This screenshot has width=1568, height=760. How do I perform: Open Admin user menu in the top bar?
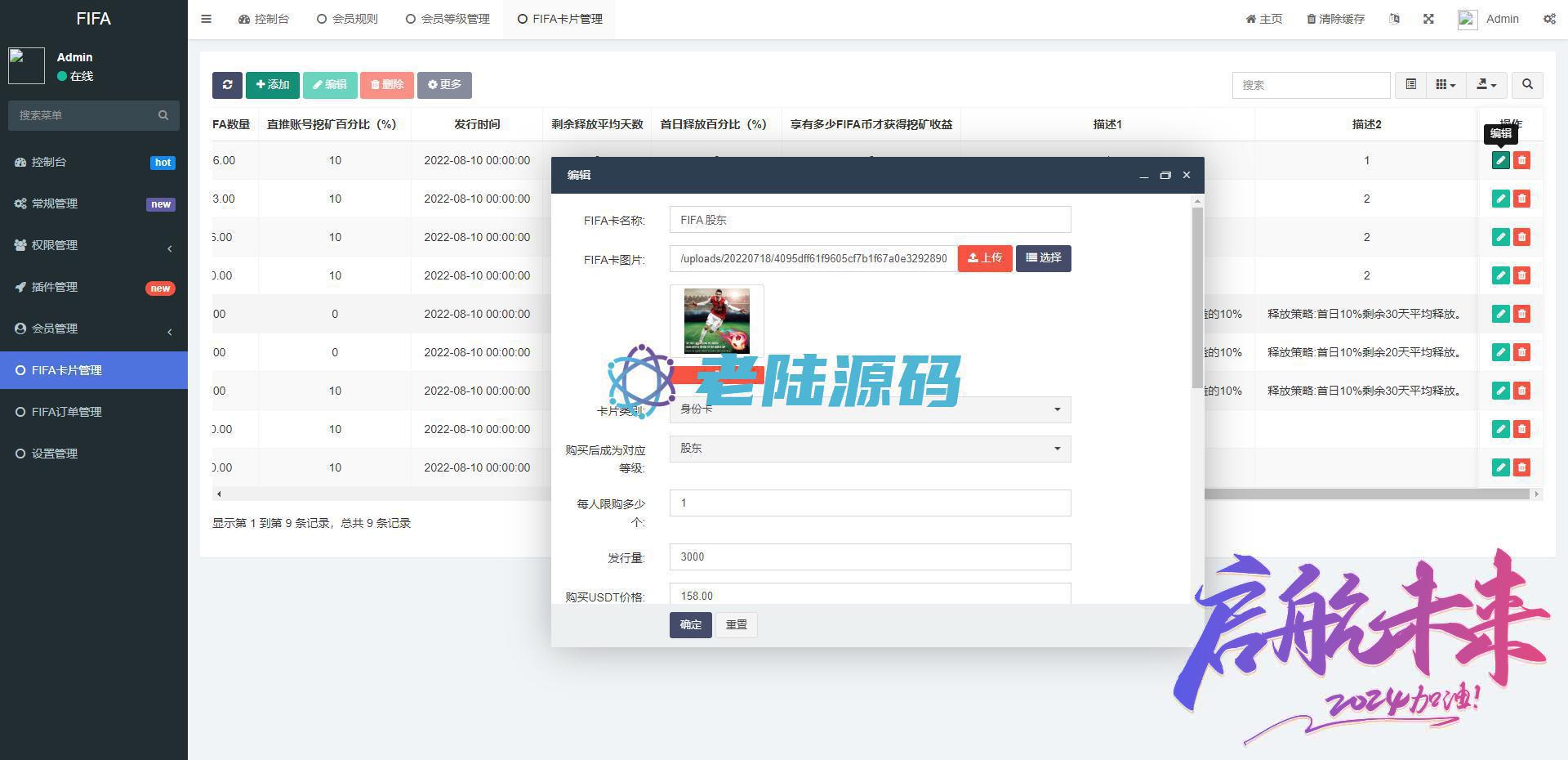coord(1488,19)
